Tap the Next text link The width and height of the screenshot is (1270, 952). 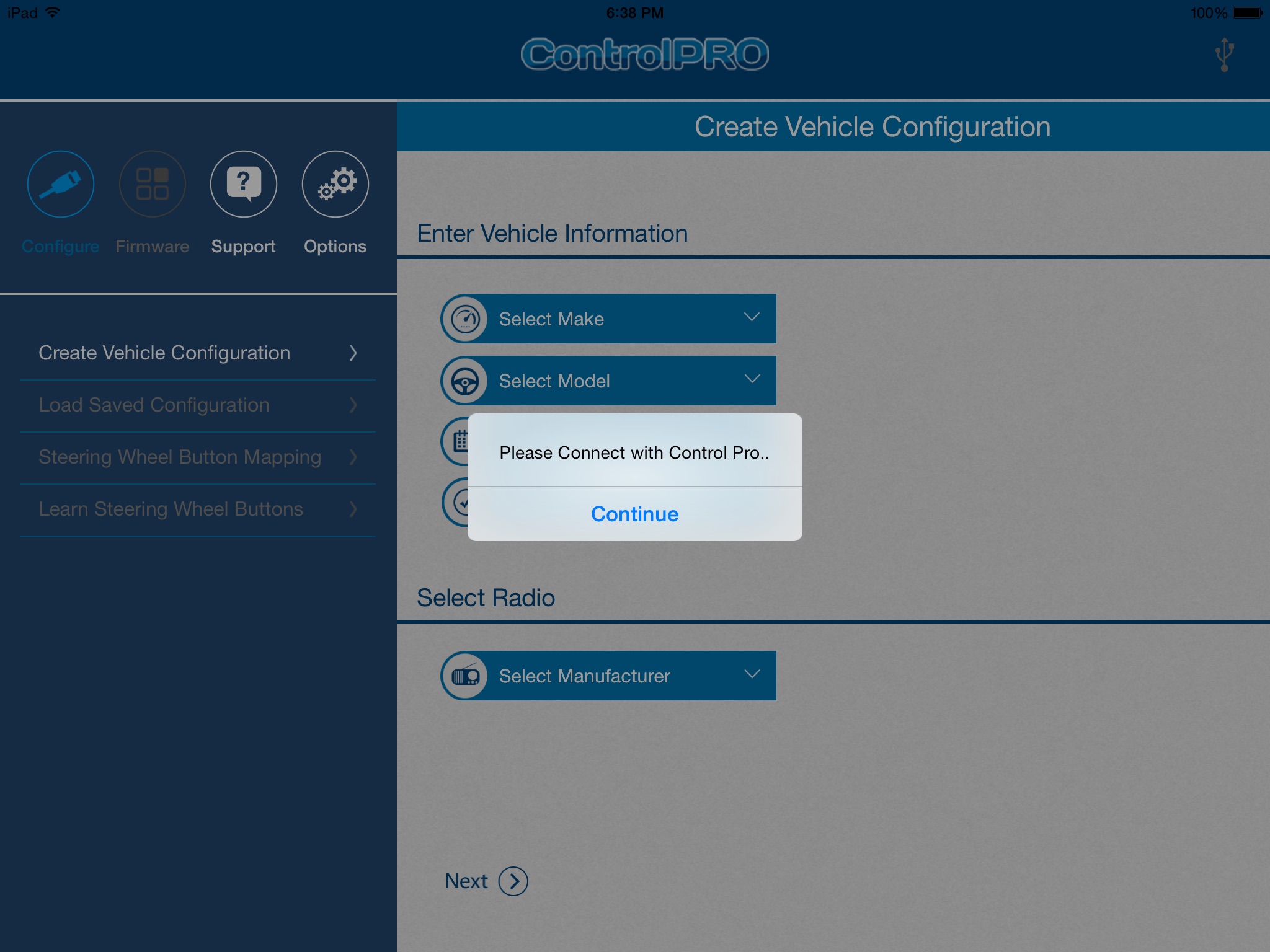pos(466,881)
